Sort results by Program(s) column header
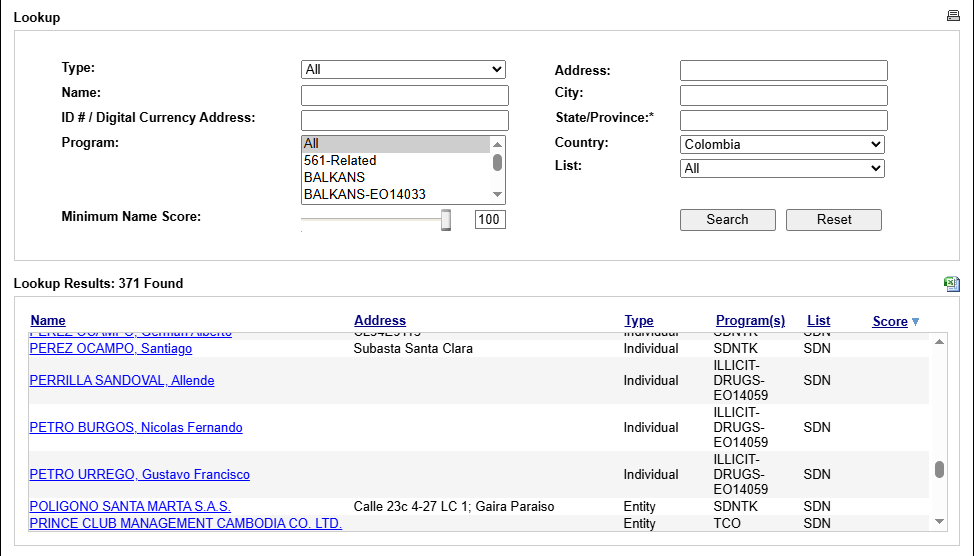The height and width of the screenshot is (556, 975). 750,321
